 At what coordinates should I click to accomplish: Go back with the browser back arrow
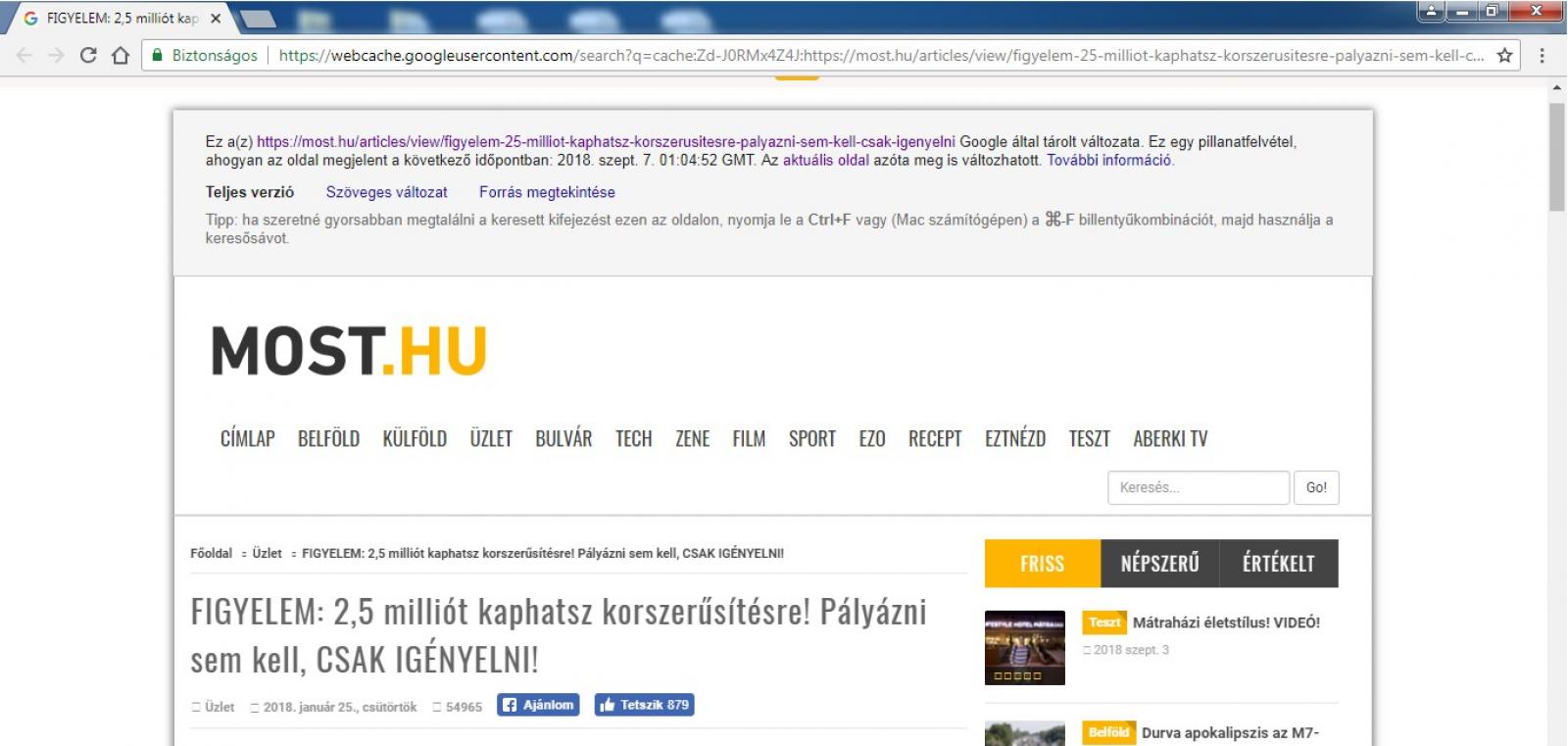point(25,56)
